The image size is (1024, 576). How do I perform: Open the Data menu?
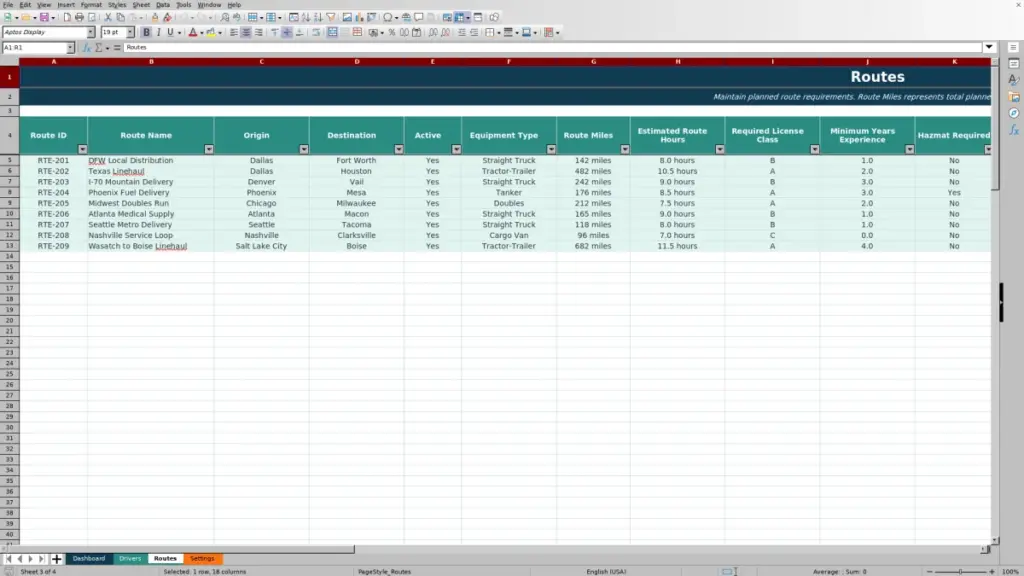tap(163, 5)
